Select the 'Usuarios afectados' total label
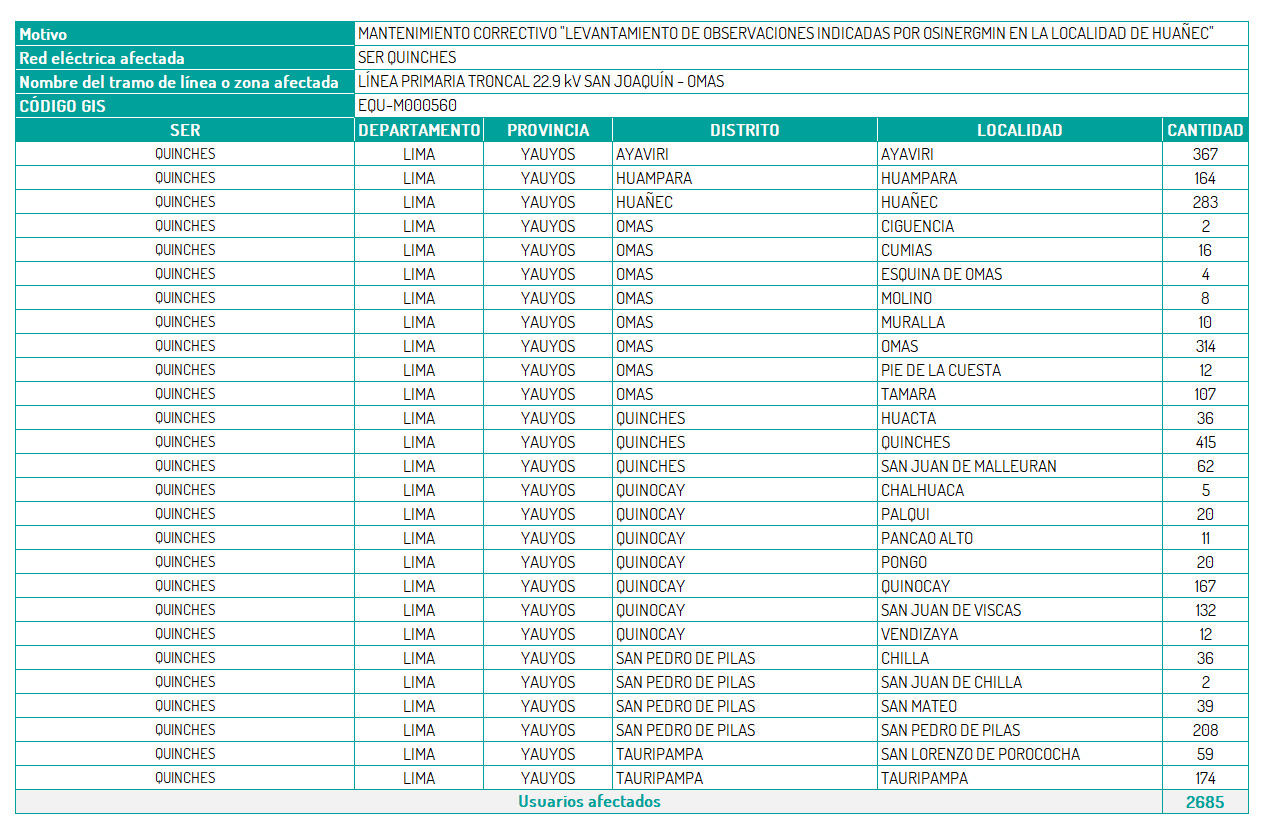This screenshot has width=1265, height=838. click(589, 802)
